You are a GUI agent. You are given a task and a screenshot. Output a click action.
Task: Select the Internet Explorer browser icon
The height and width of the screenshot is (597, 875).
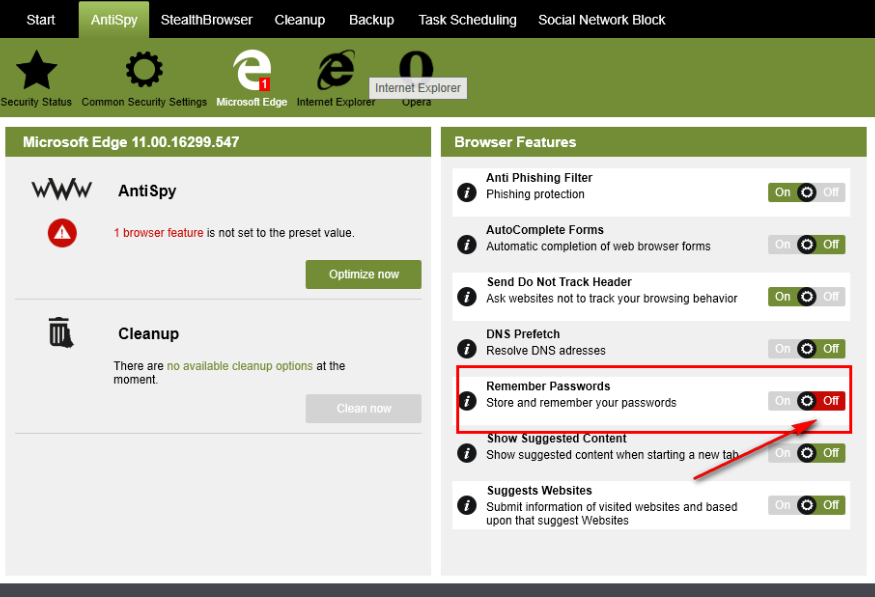336,70
